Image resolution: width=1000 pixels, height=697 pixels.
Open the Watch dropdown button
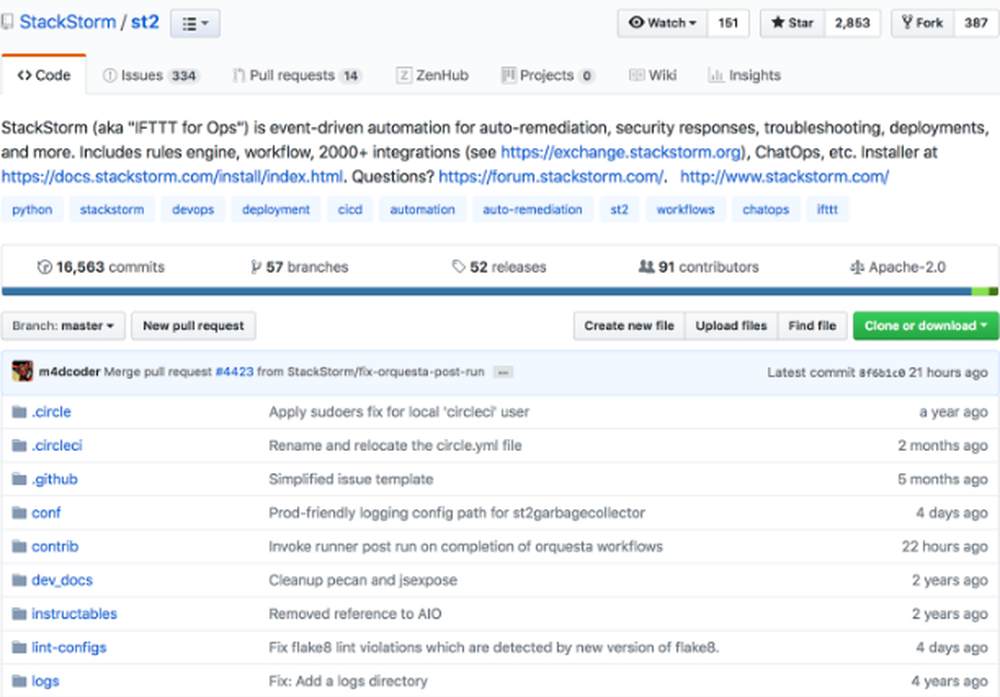[x=662, y=23]
